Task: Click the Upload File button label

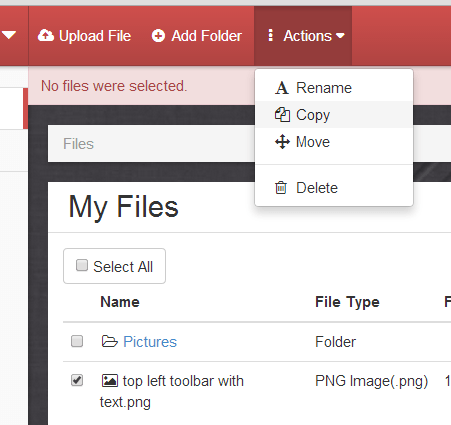Action: click(x=95, y=36)
